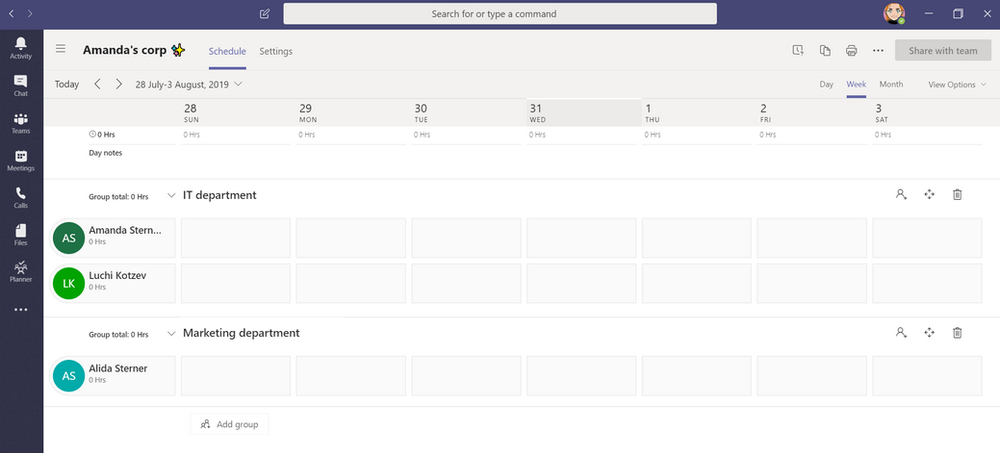Open Chat in the sidebar
Viewport: 1000px width, 453px height.
click(20, 85)
